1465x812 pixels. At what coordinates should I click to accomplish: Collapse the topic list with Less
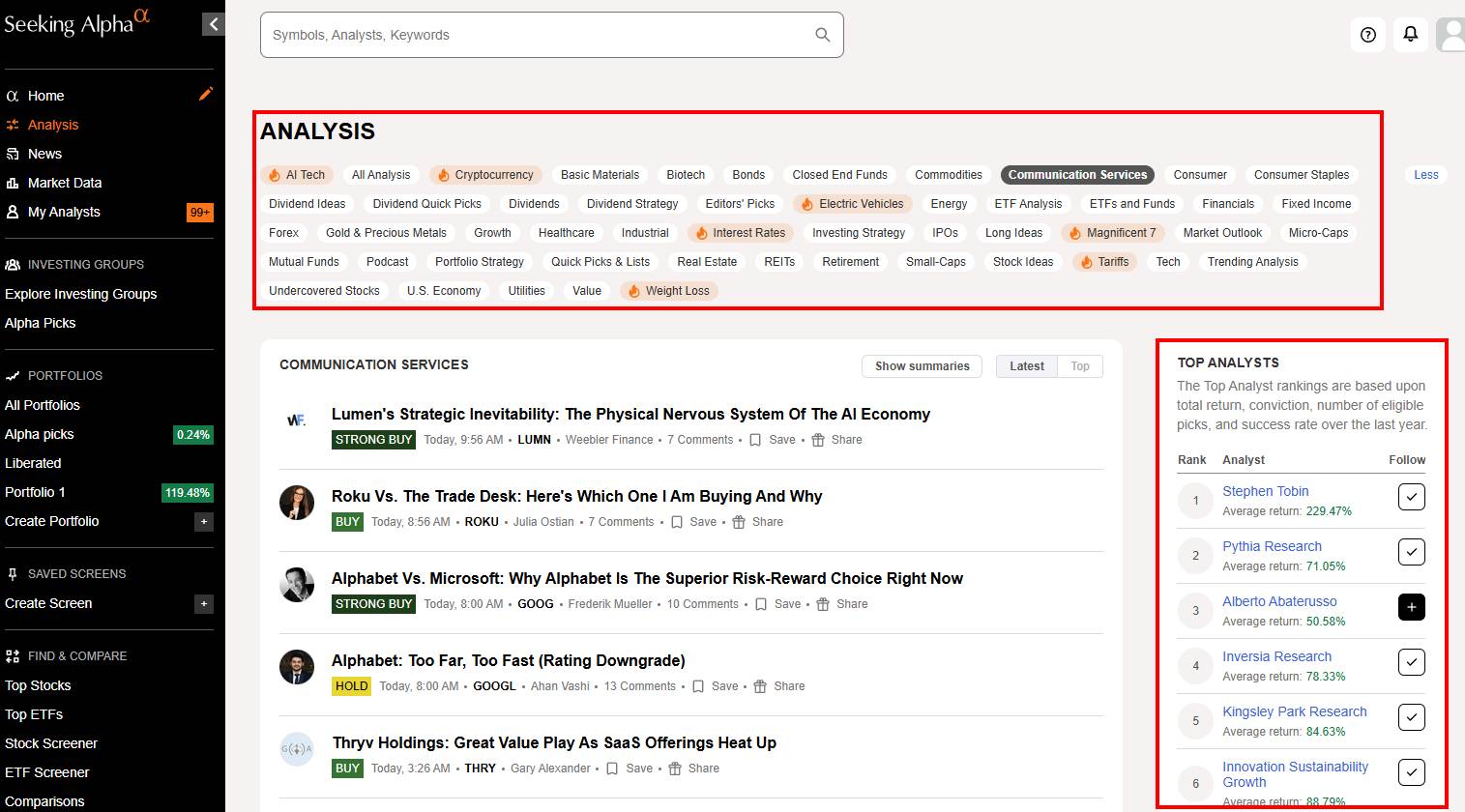click(x=1425, y=175)
